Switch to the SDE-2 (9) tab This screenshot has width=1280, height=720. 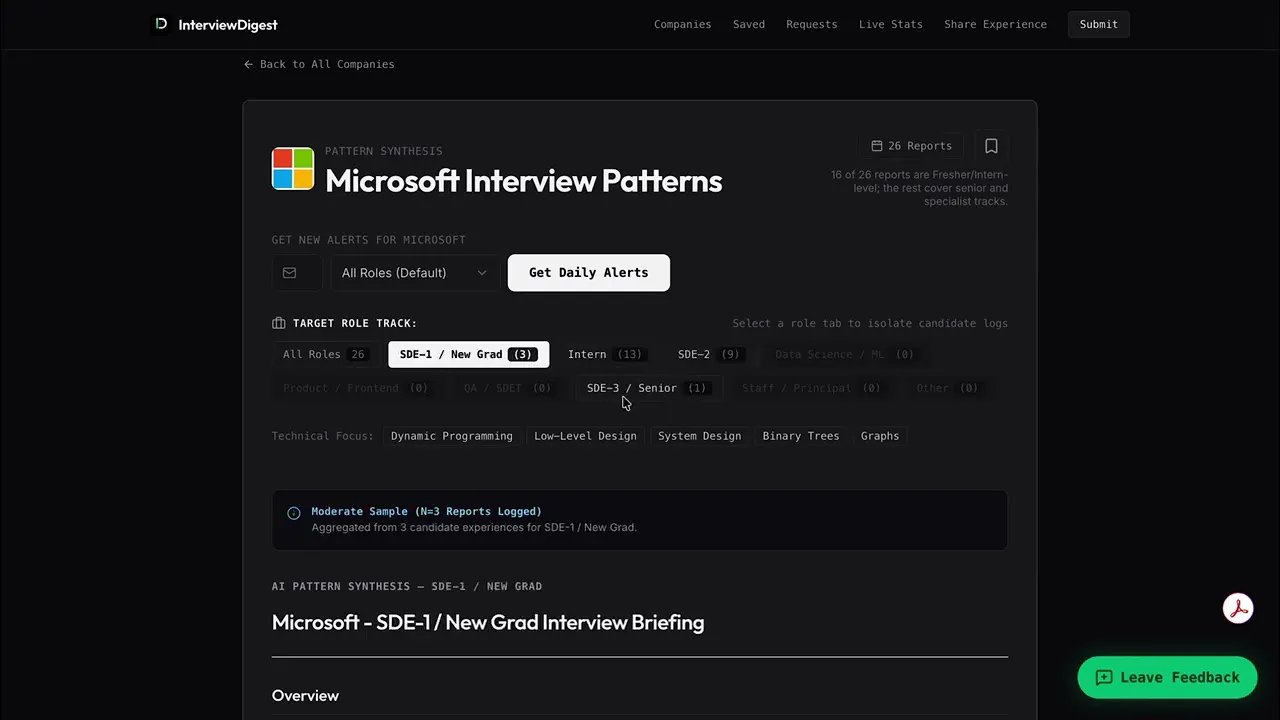[x=709, y=354]
